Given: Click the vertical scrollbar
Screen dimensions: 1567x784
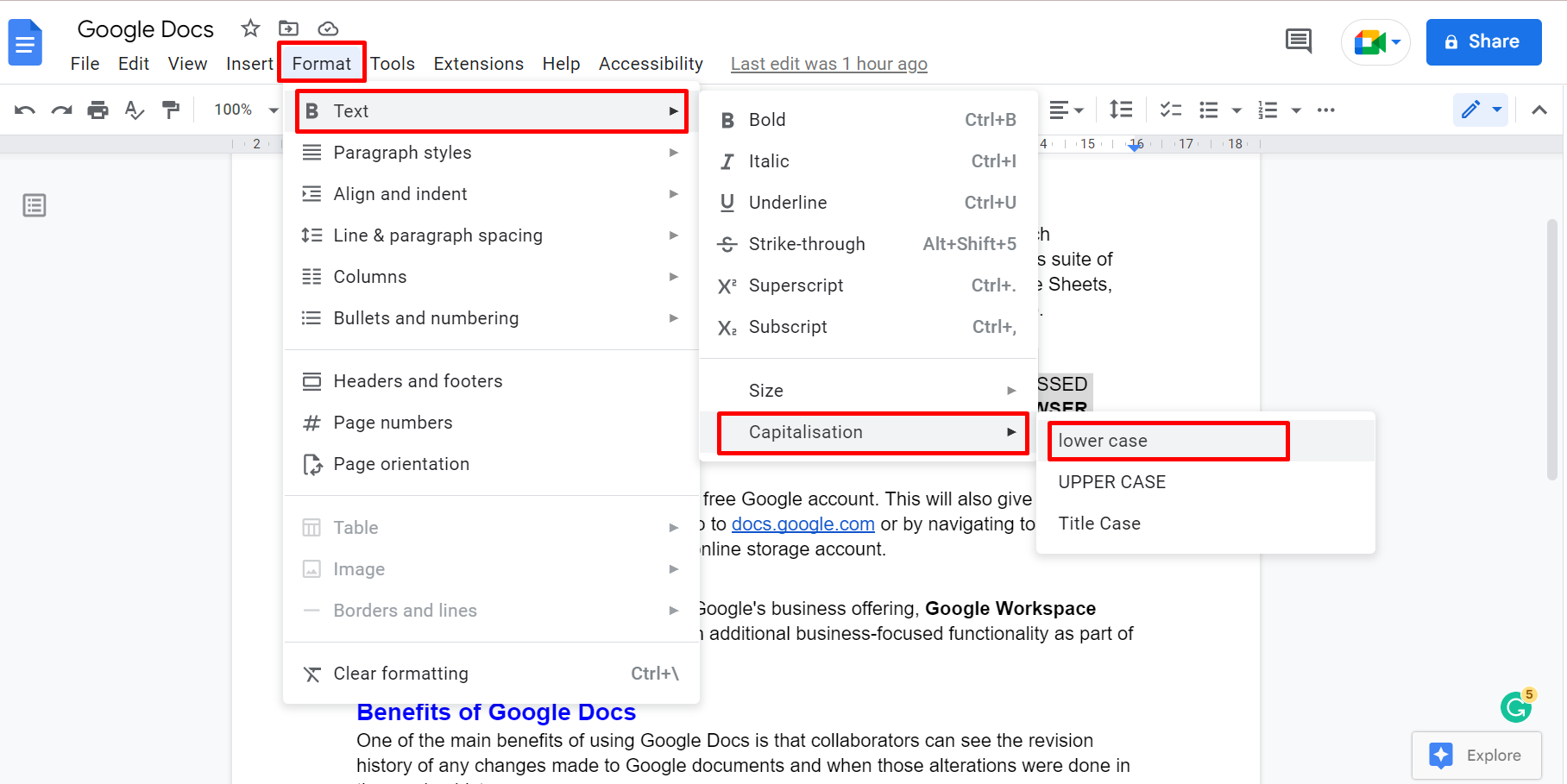Looking at the screenshot, I should pos(1552,350).
